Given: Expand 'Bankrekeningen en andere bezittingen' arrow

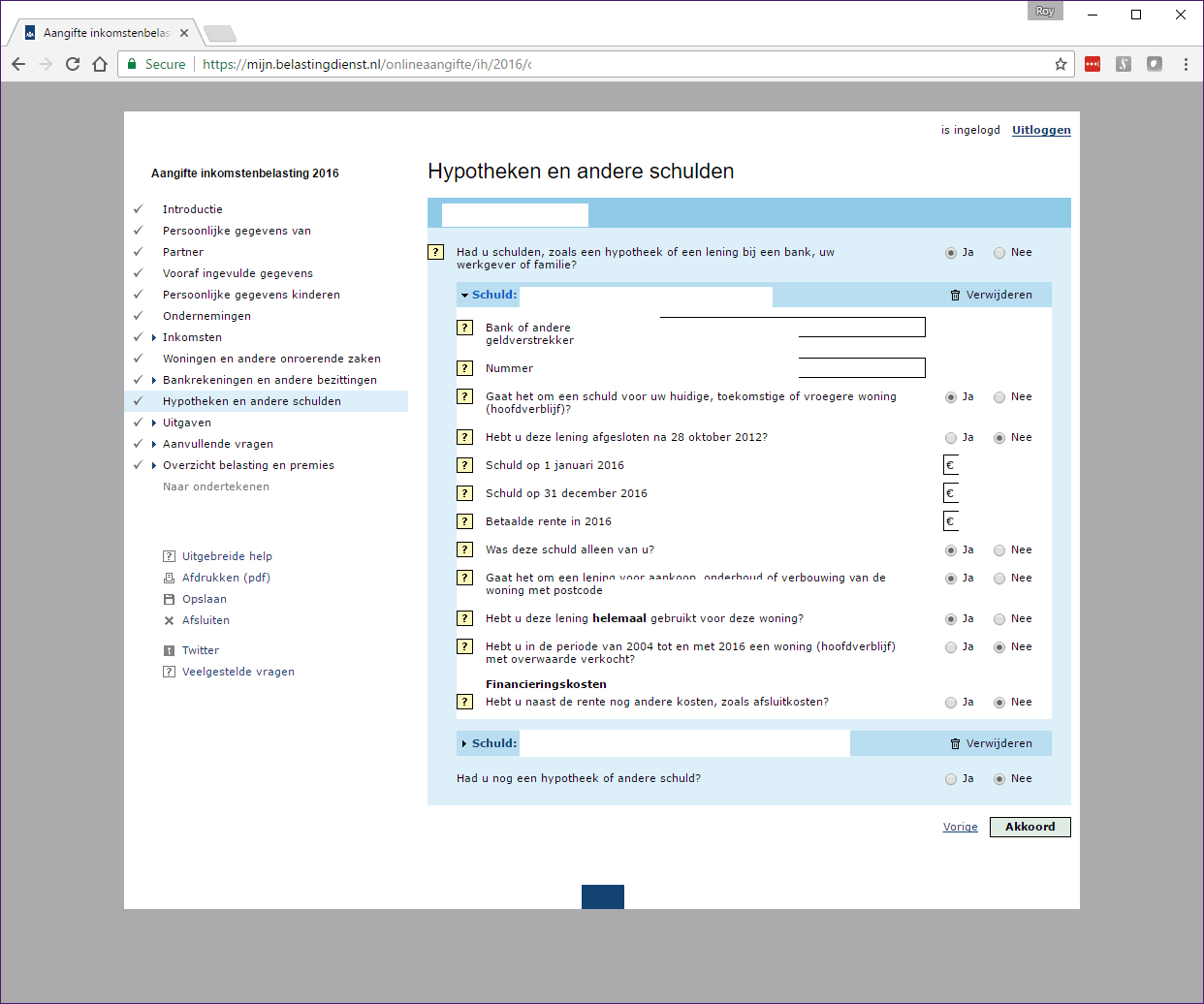Looking at the screenshot, I should point(154,380).
